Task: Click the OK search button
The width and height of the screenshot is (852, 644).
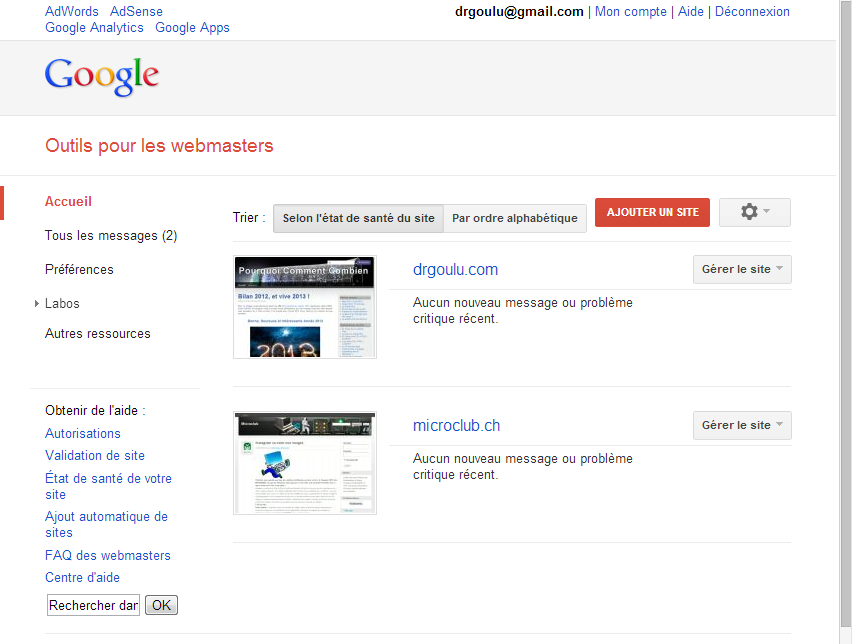Action: pyautogui.click(x=161, y=605)
